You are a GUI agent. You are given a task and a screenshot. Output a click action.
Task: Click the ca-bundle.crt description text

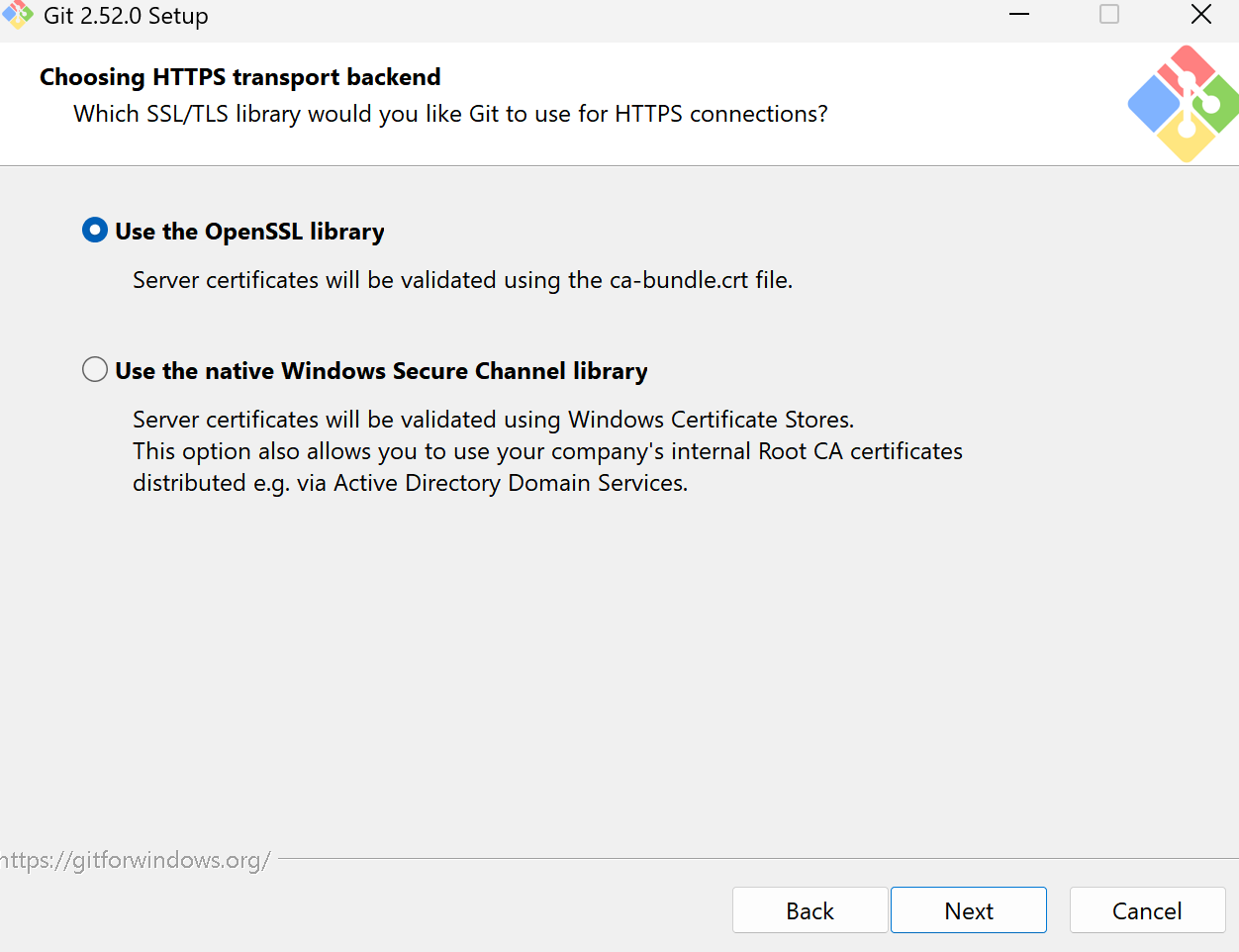click(x=463, y=280)
